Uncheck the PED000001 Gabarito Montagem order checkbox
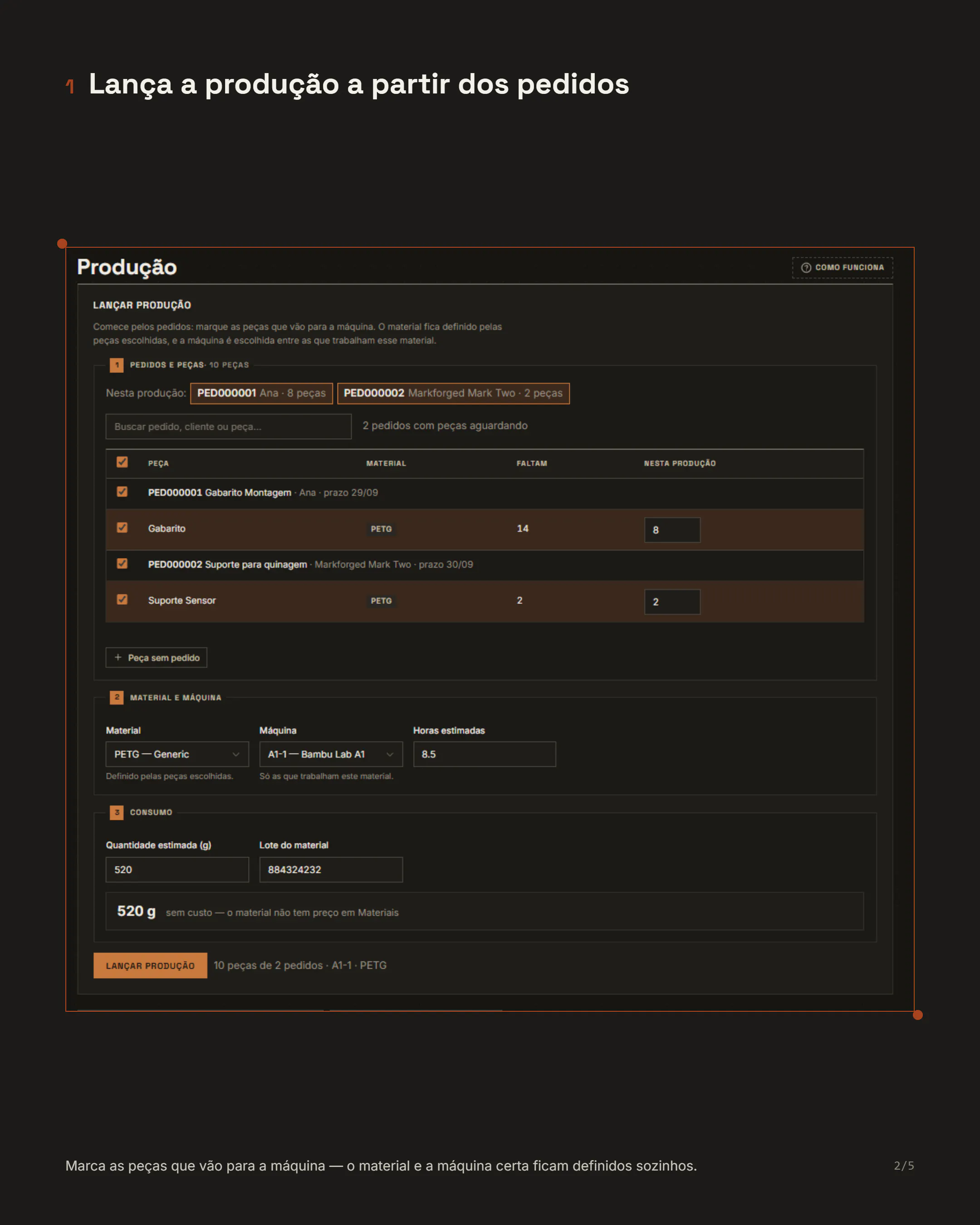This screenshot has height=1225, width=980. click(x=122, y=491)
